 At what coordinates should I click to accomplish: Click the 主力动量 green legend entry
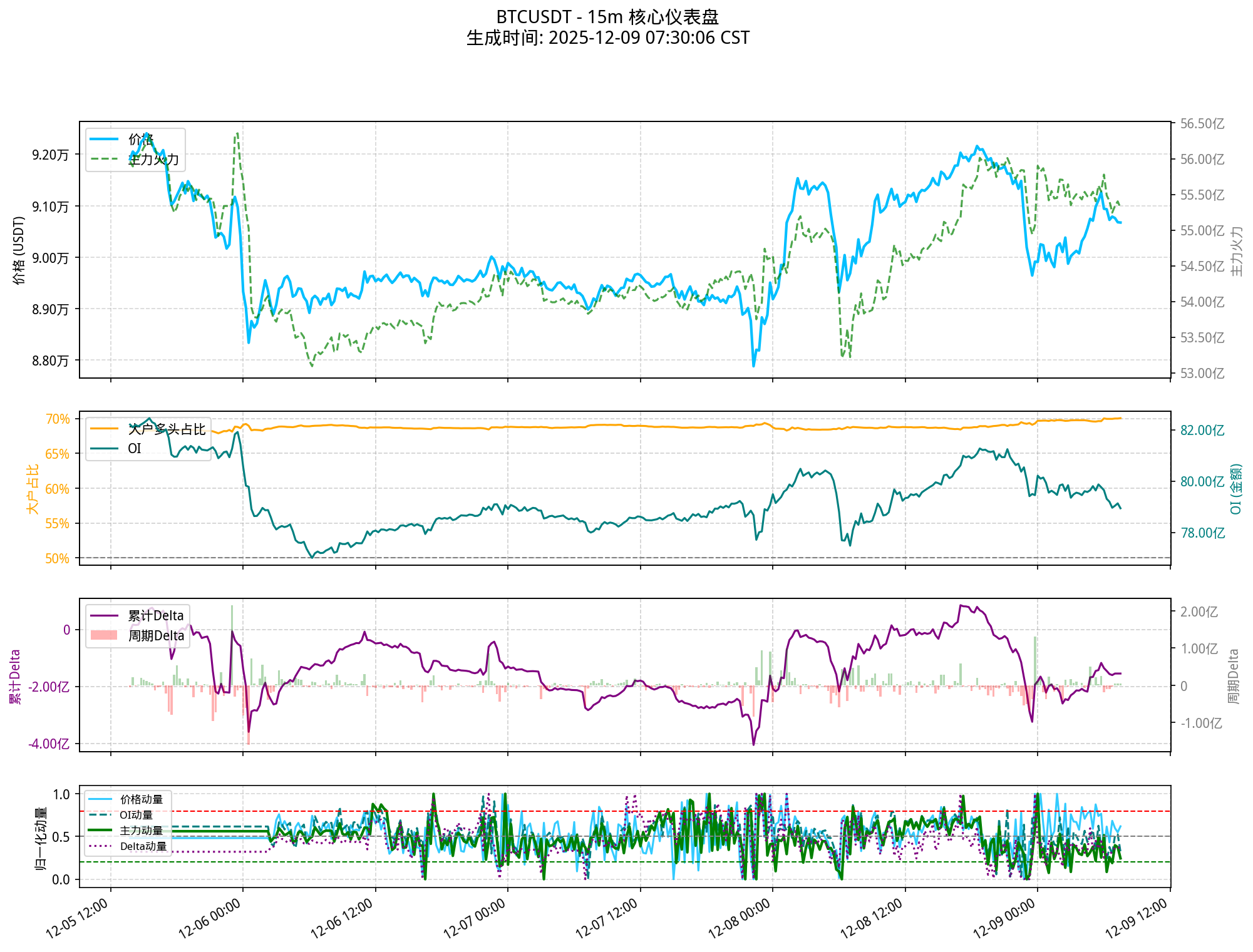[142, 831]
